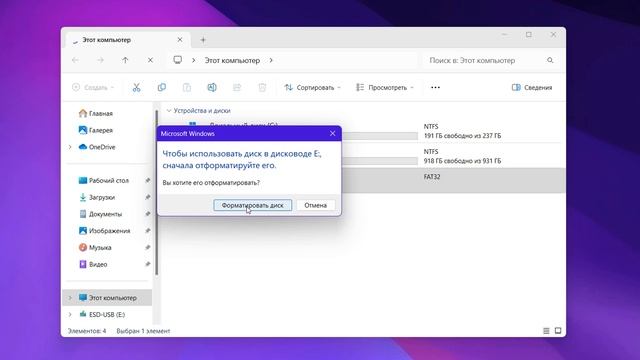
Task: Click the search magnifier icon
Action: tap(550, 60)
